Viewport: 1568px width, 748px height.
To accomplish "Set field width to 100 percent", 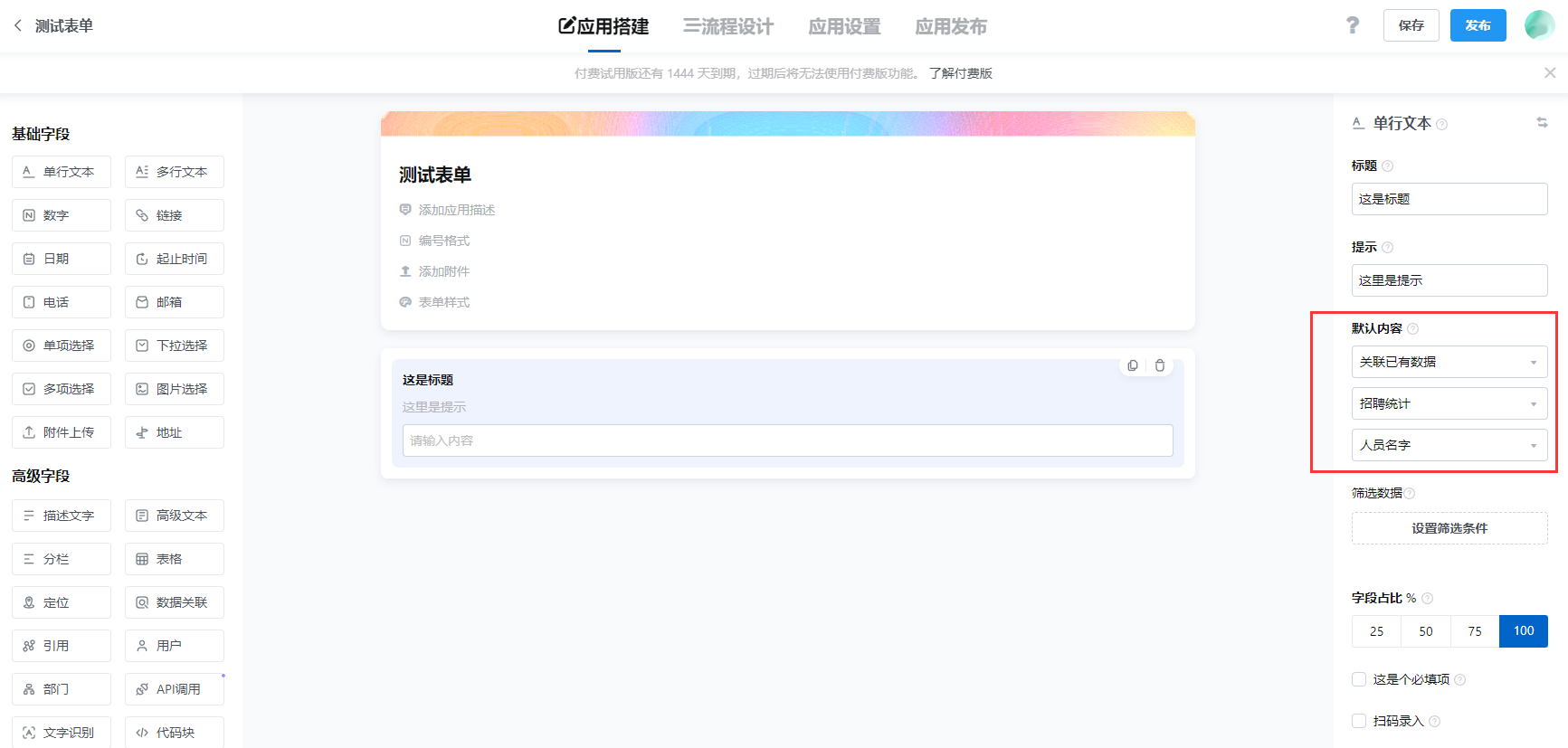I will coord(1524,631).
